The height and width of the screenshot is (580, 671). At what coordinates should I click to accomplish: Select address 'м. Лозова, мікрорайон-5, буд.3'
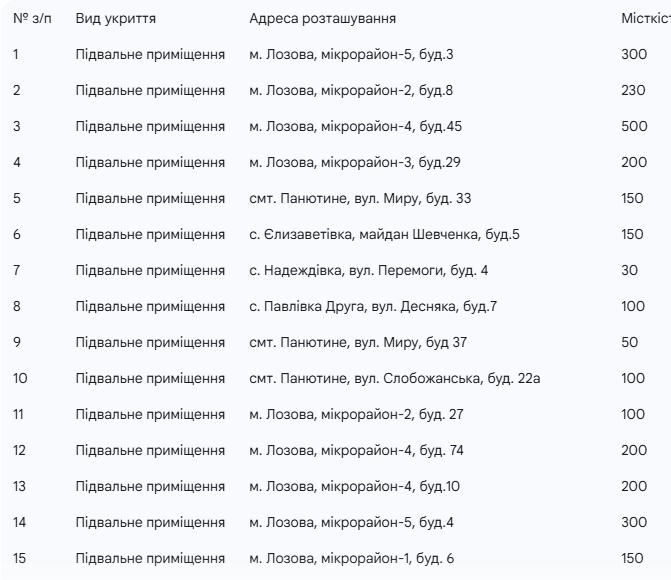pyautogui.click(x=351, y=54)
